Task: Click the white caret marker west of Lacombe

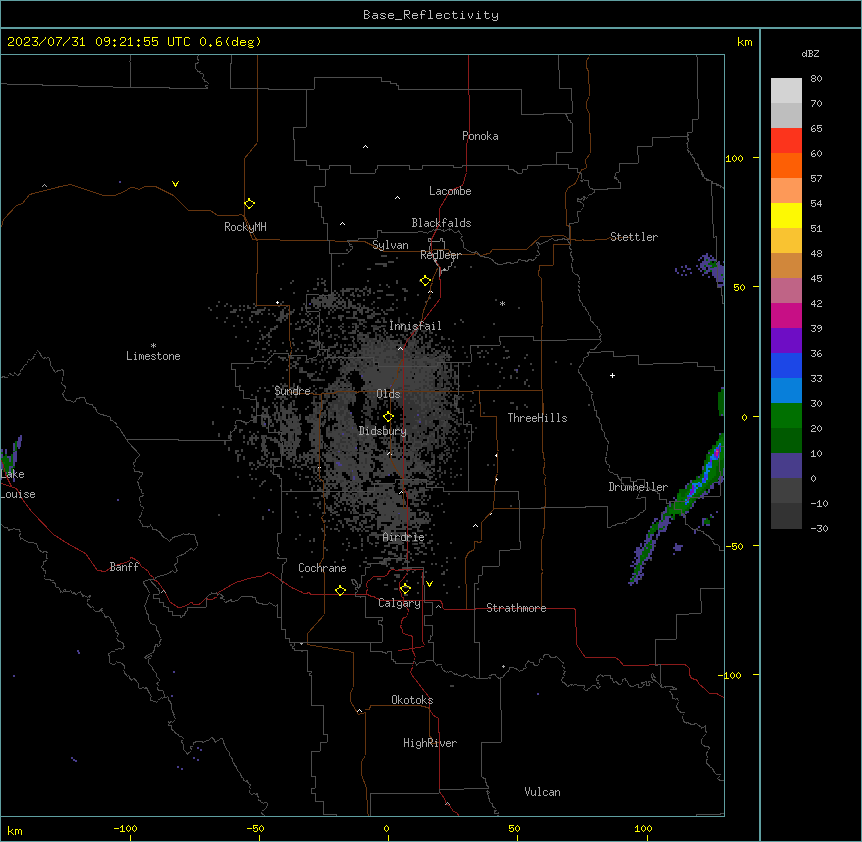Action: 397,197
